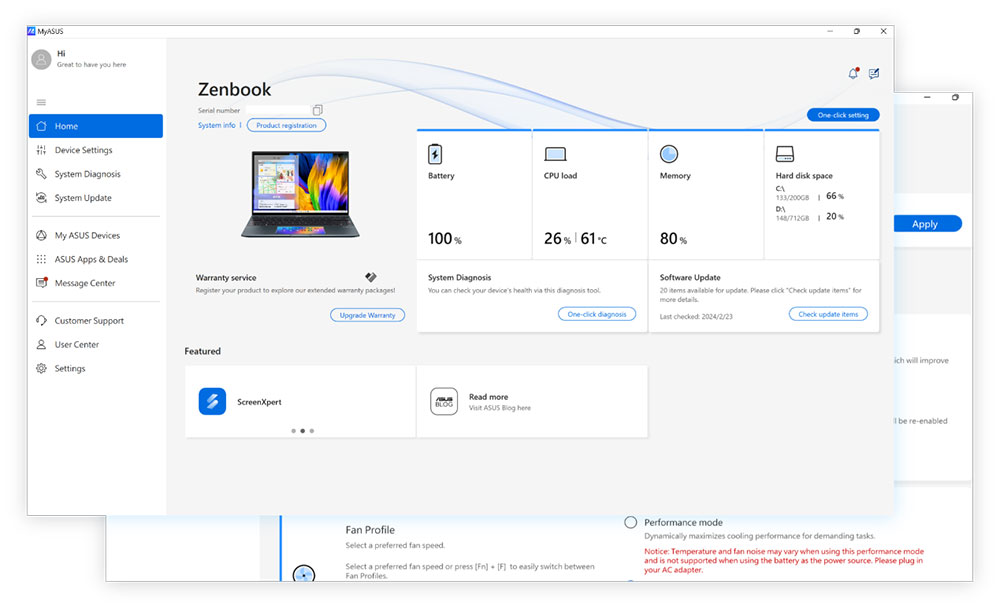Click the CPU temperature 61°C value
This screenshot has width=1000, height=610.
594,239
